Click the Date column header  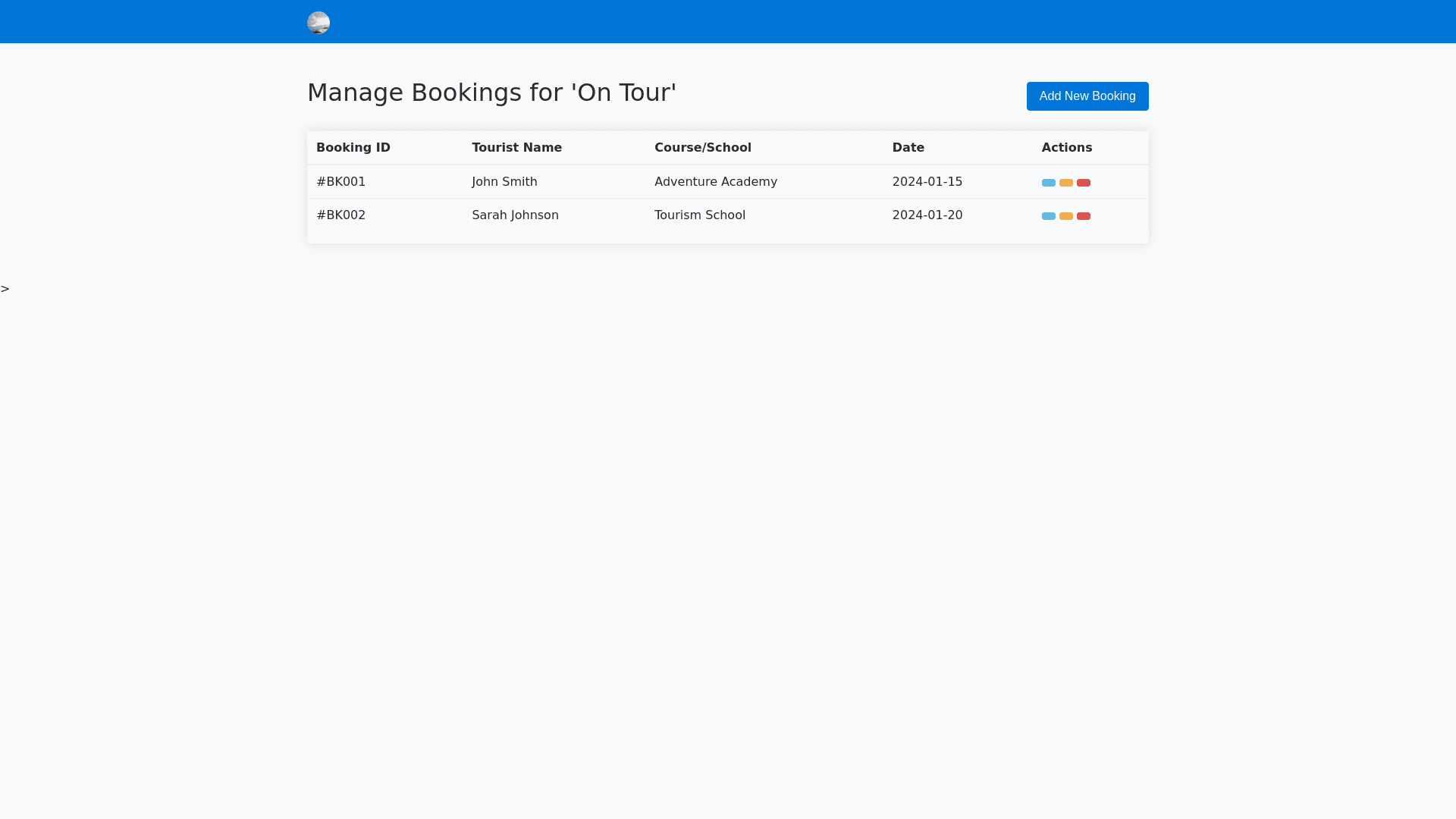coord(908,148)
